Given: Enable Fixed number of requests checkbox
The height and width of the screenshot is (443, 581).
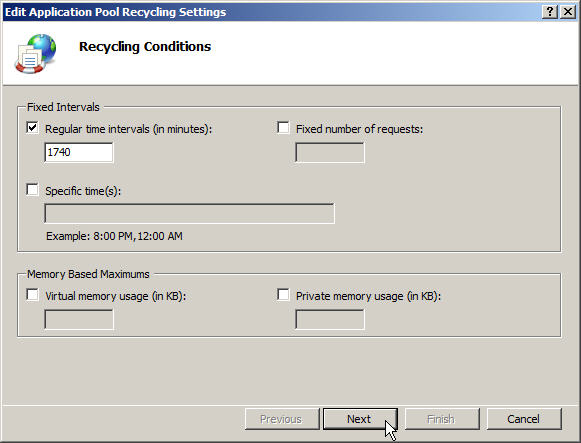Looking at the screenshot, I should pos(283,128).
